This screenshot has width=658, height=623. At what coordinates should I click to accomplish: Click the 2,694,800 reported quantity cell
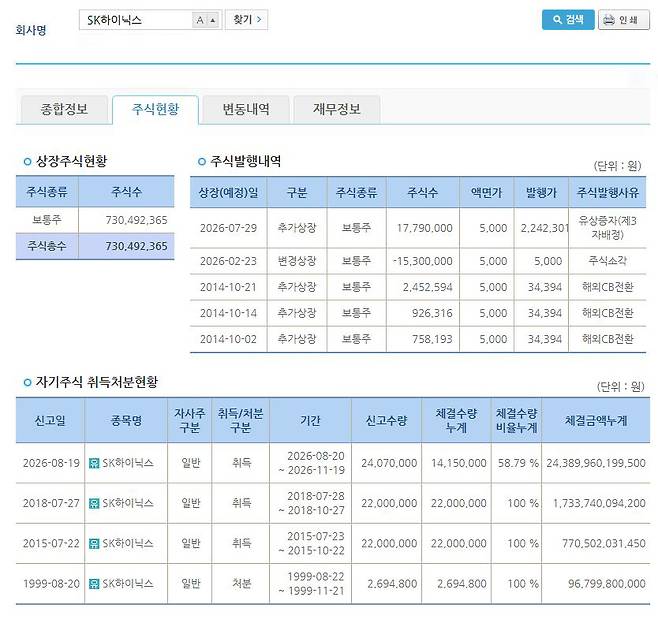[387, 584]
